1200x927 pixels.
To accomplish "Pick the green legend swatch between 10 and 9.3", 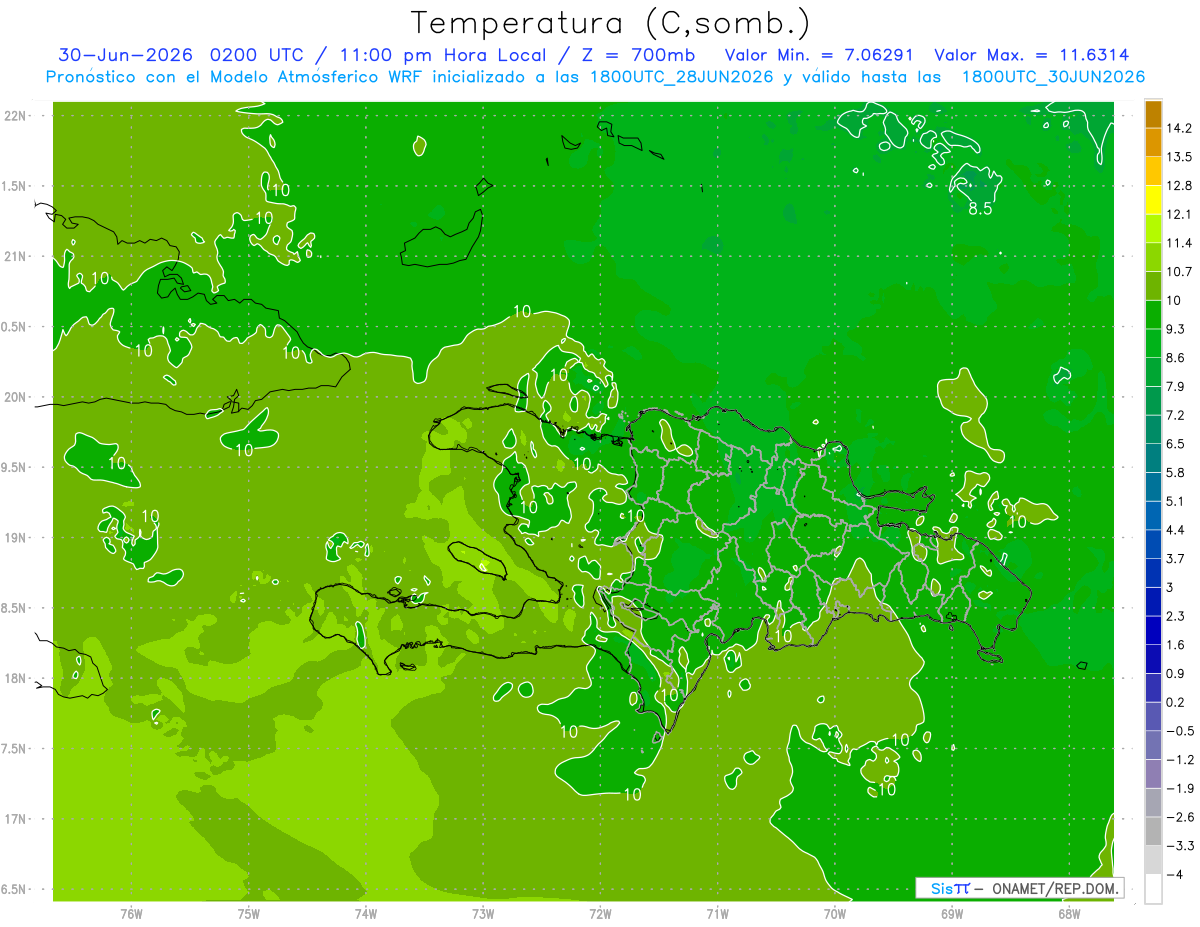I will pyautogui.click(x=1153, y=315).
